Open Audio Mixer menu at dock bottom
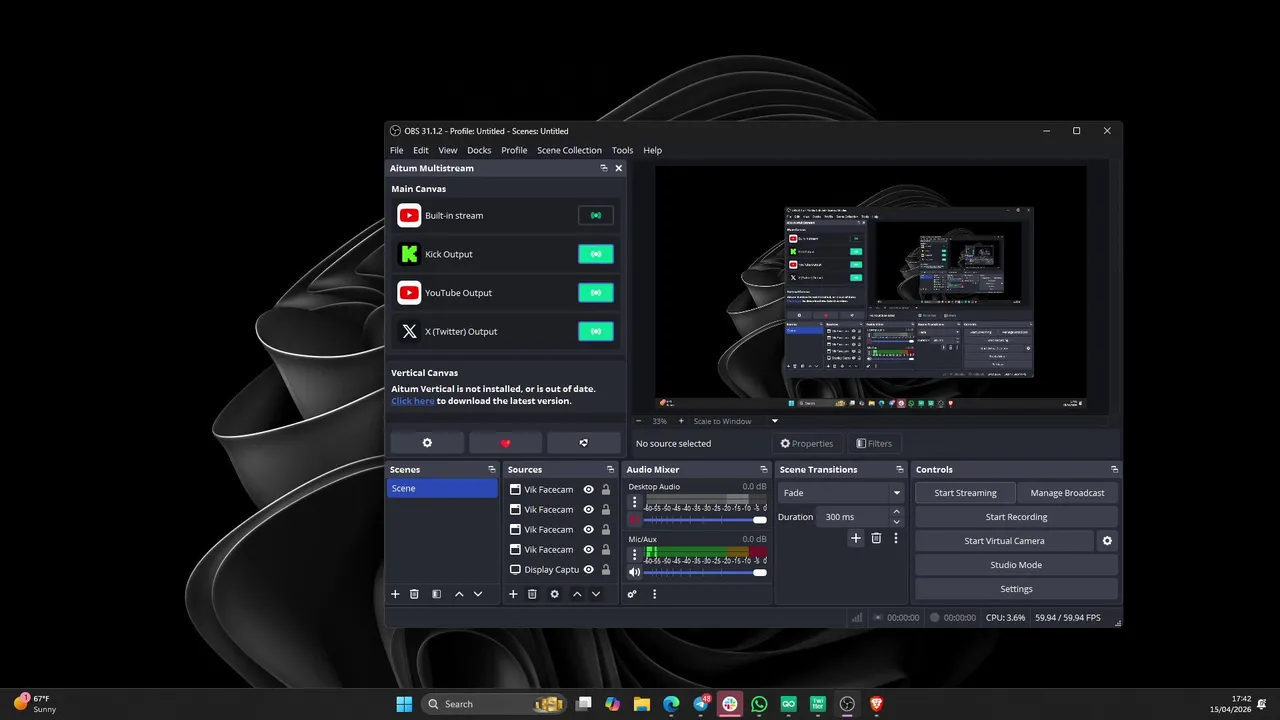This screenshot has width=1280, height=720. click(655, 594)
